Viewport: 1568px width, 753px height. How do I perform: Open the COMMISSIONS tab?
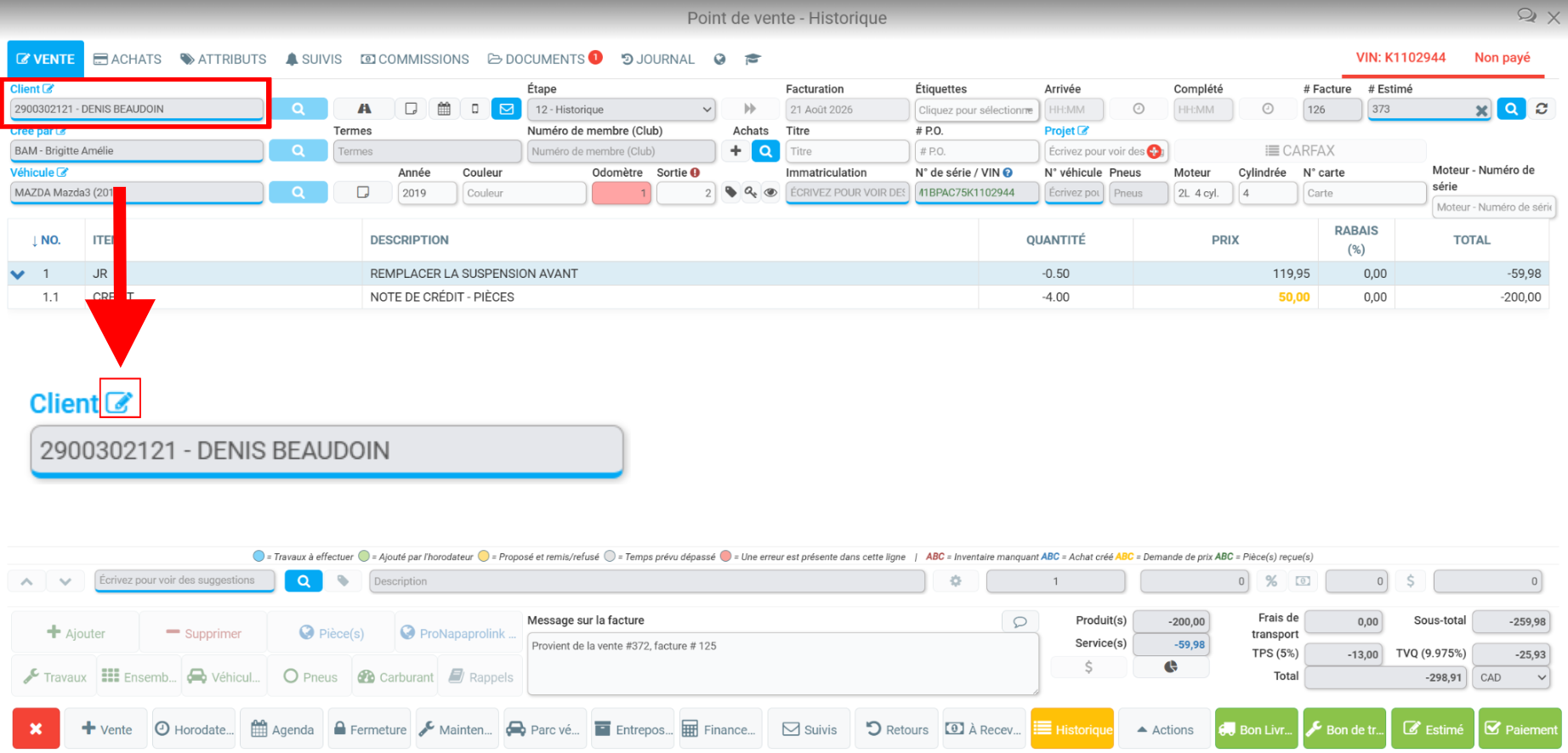pyautogui.click(x=415, y=59)
